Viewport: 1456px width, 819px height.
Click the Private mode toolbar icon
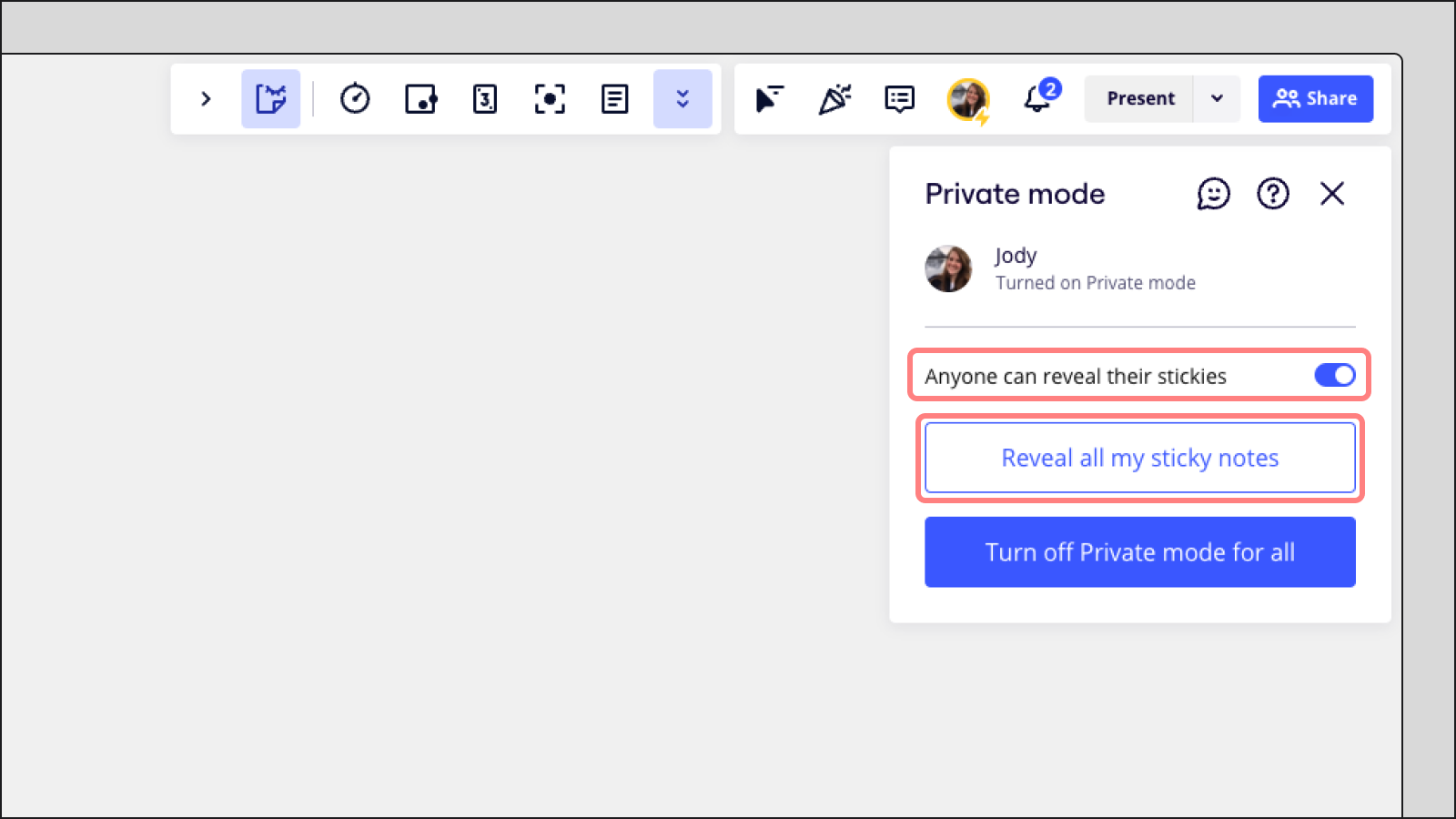tap(270, 98)
